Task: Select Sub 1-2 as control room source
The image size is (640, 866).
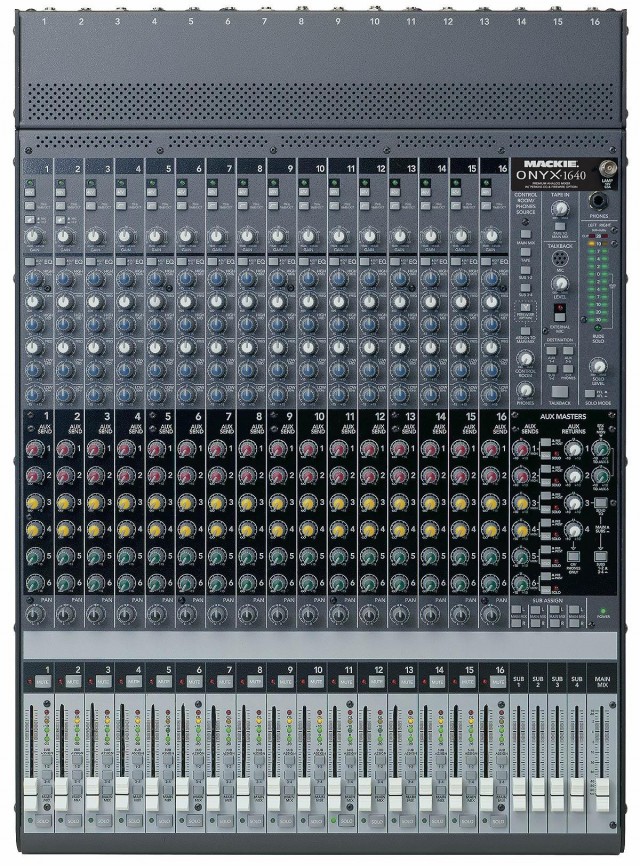Action: 524,271
